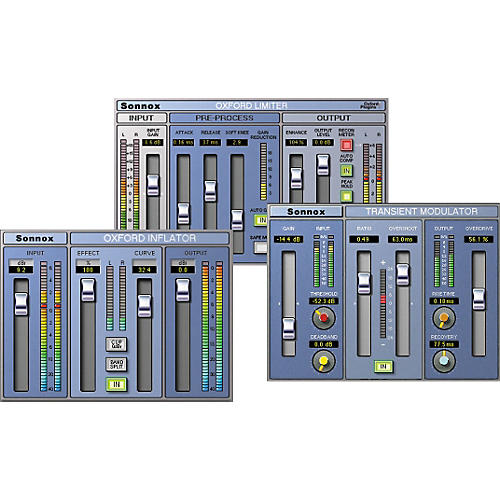Viewport: 500px width, 500px height.
Task: Click the Recovery value field in Transient Modulator
Action: pos(444,344)
